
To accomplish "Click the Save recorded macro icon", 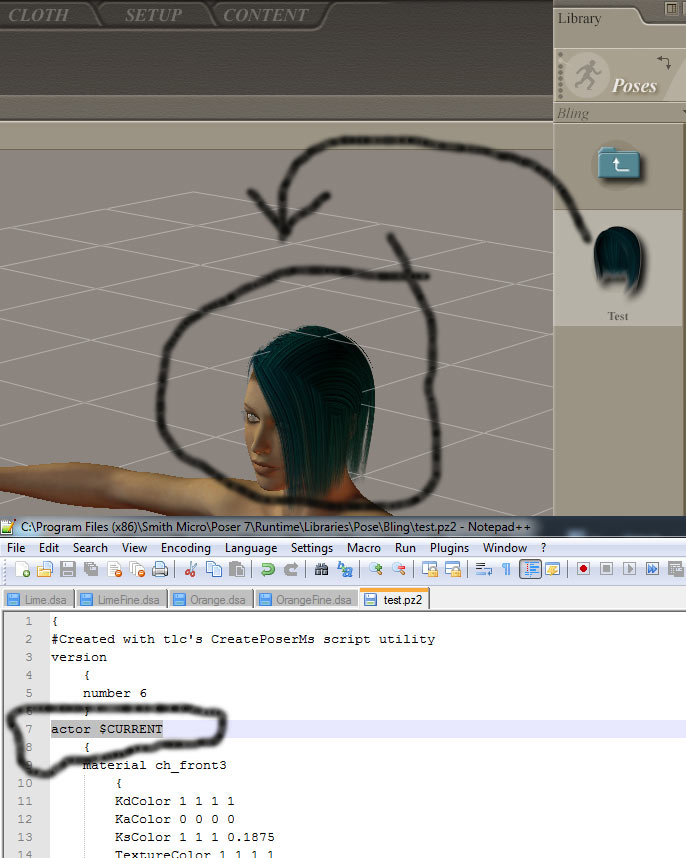I will [x=675, y=569].
